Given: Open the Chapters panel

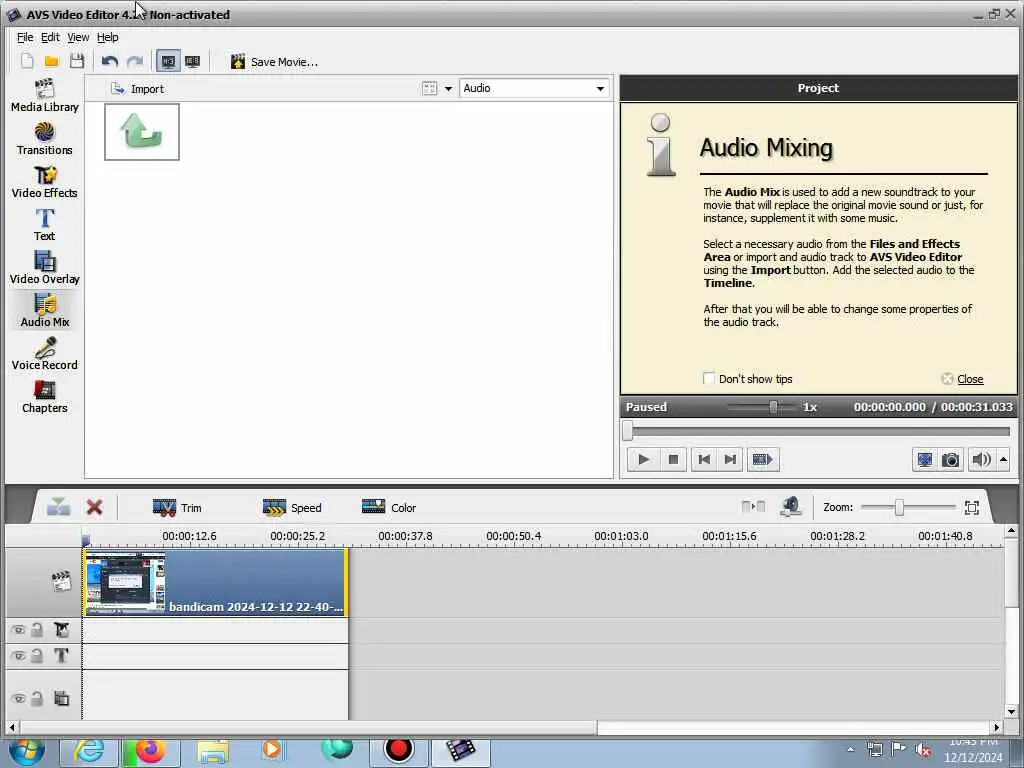Looking at the screenshot, I should click(x=44, y=396).
